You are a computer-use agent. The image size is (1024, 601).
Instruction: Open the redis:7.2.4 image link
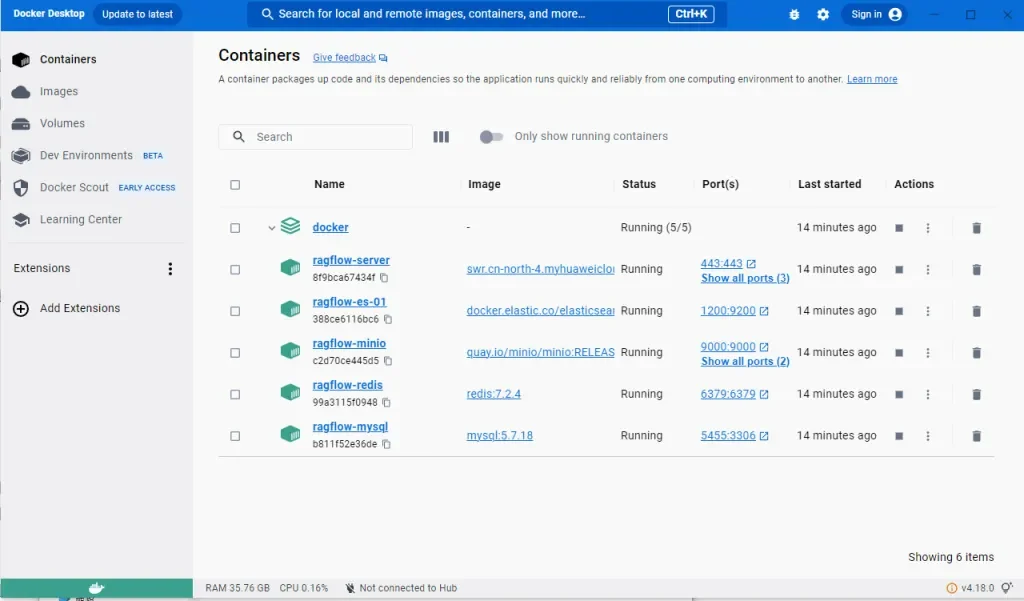[x=493, y=394]
